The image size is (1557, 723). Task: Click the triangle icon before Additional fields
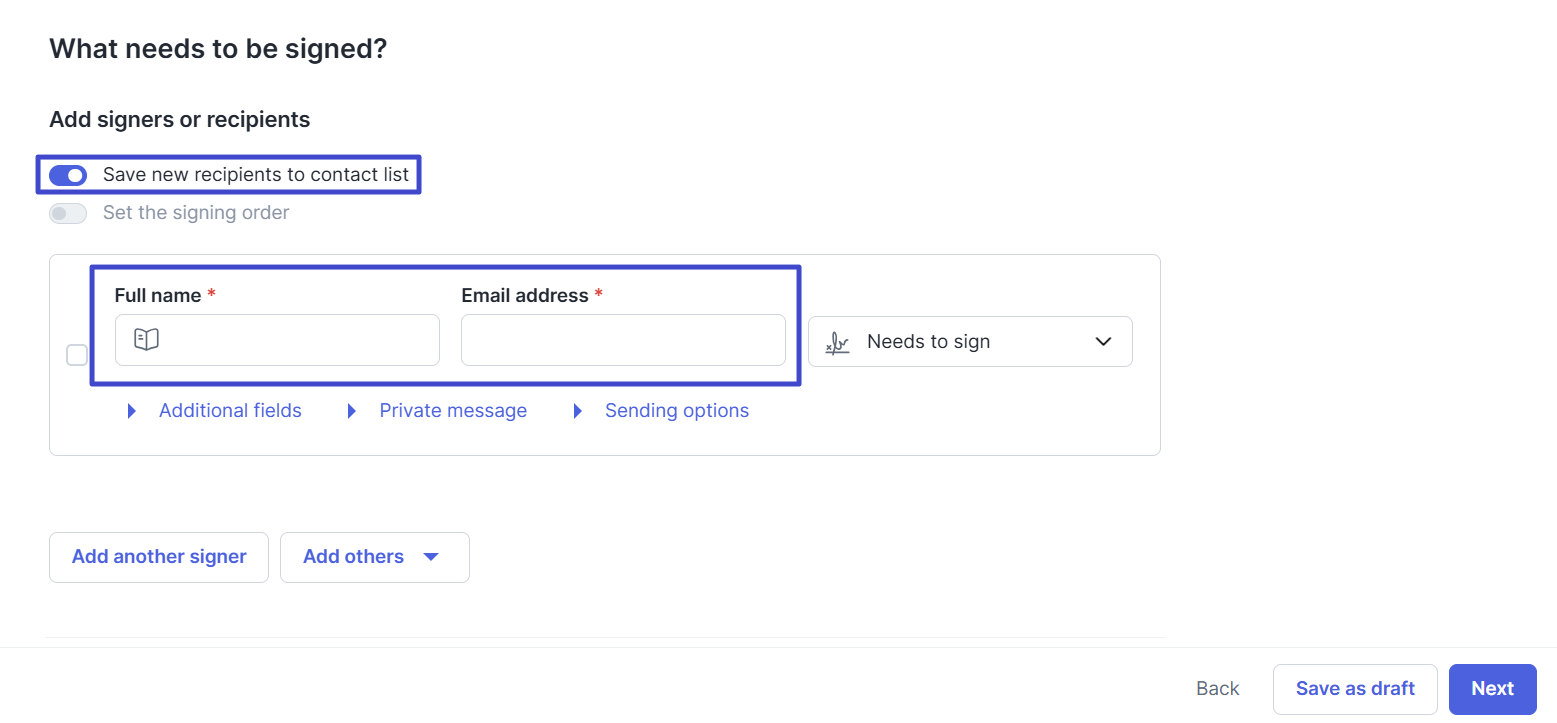tap(132, 411)
